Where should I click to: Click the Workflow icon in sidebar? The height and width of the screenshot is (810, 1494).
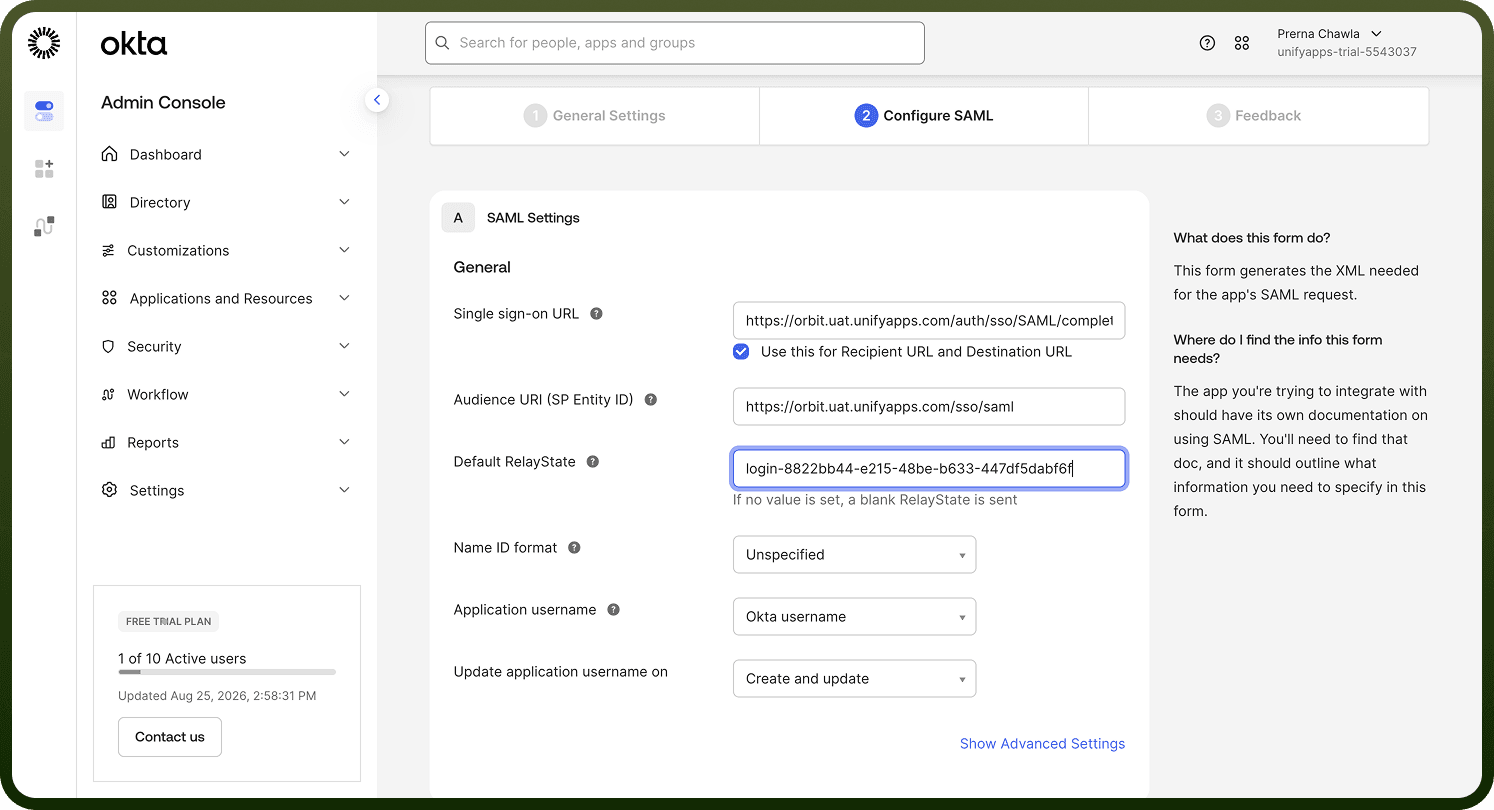point(108,394)
